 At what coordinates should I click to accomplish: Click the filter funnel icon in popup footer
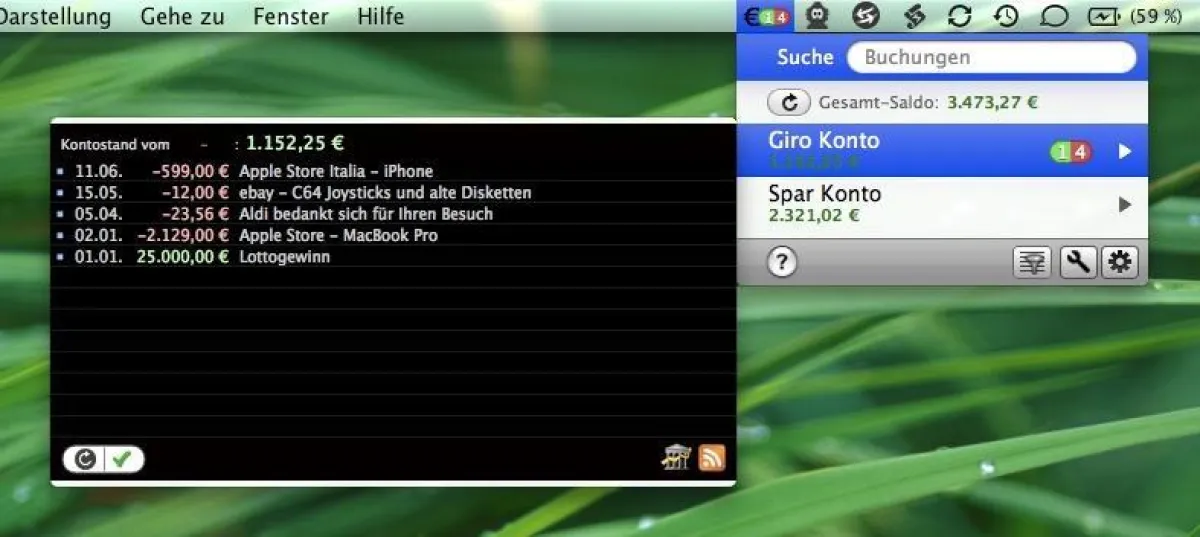(1031, 263)
